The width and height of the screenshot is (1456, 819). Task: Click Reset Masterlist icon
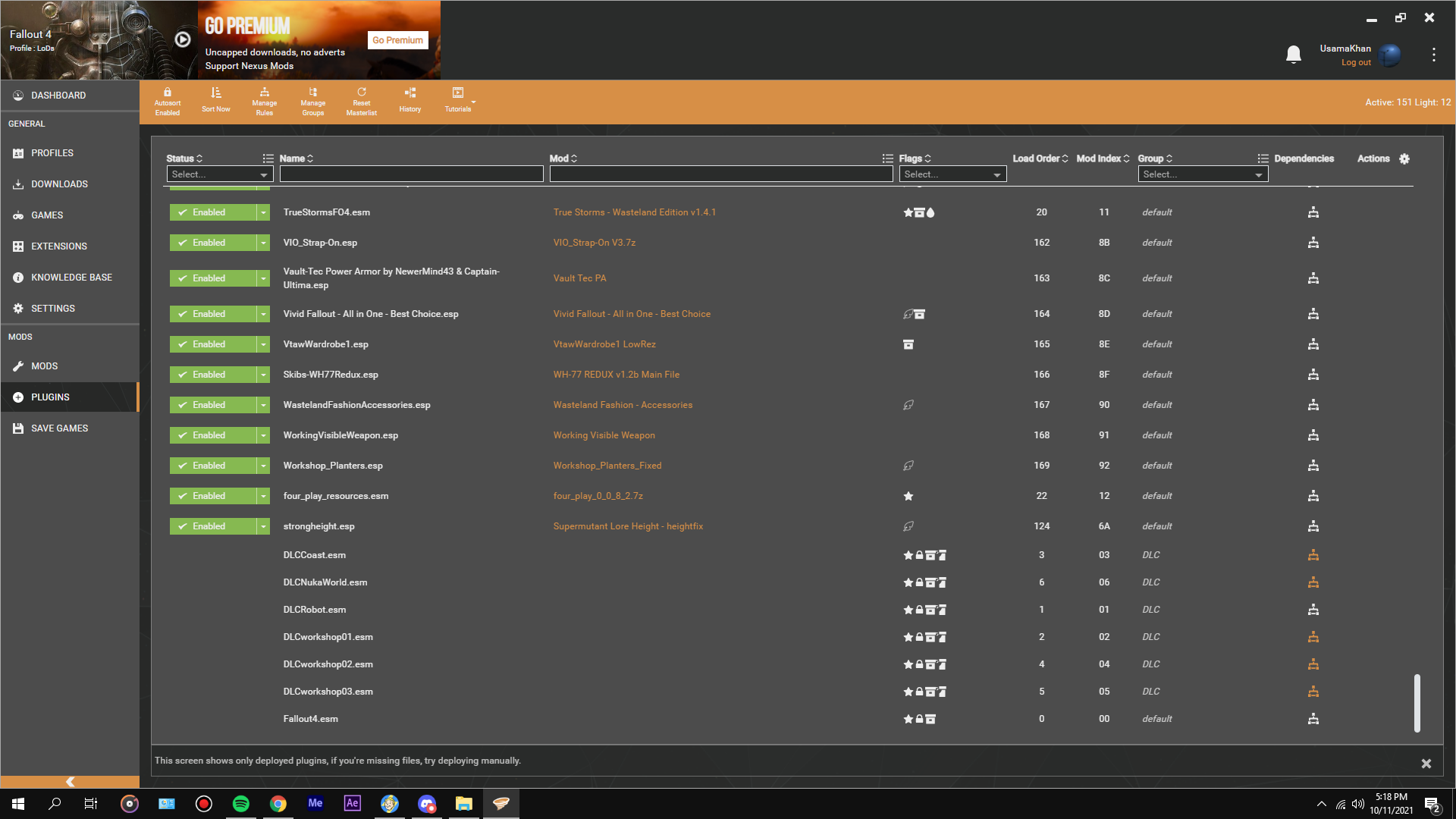point(362,93)
